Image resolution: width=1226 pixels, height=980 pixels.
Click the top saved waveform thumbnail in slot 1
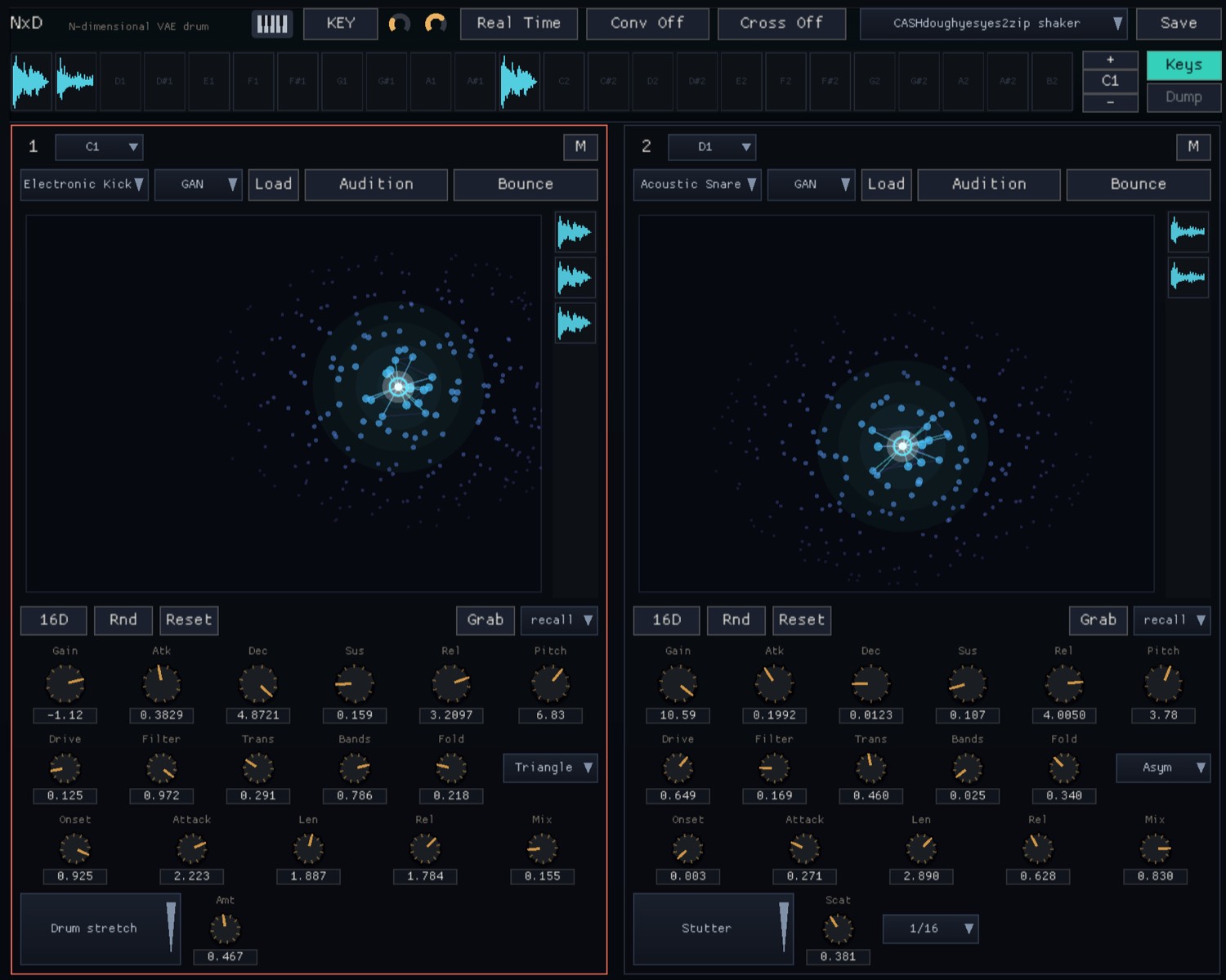(x=575, y=233)
